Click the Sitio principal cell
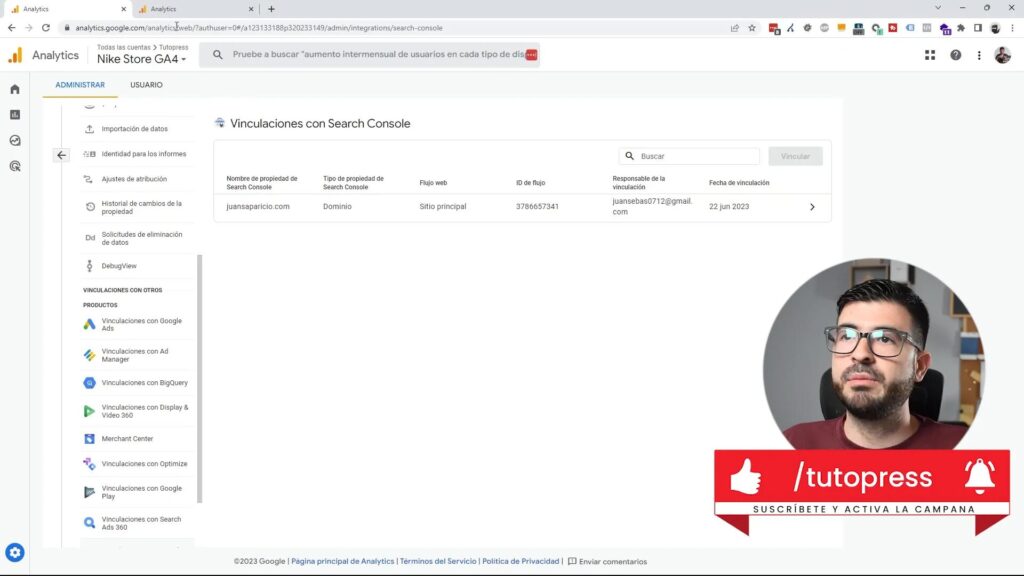Screen dimensions: 1024x576 [443, 206]
